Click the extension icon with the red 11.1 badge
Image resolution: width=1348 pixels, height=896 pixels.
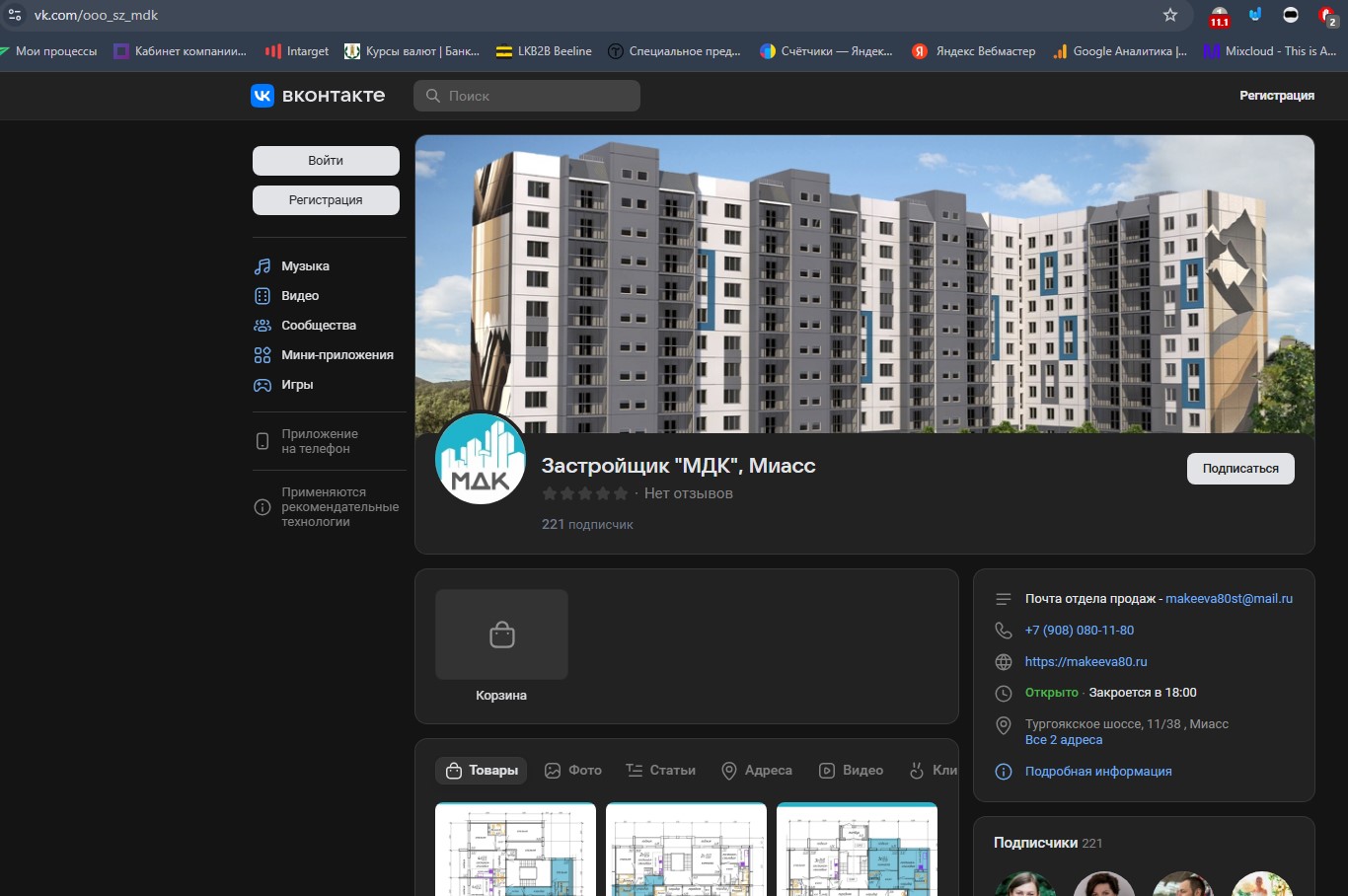click(x=1220, y=16)
